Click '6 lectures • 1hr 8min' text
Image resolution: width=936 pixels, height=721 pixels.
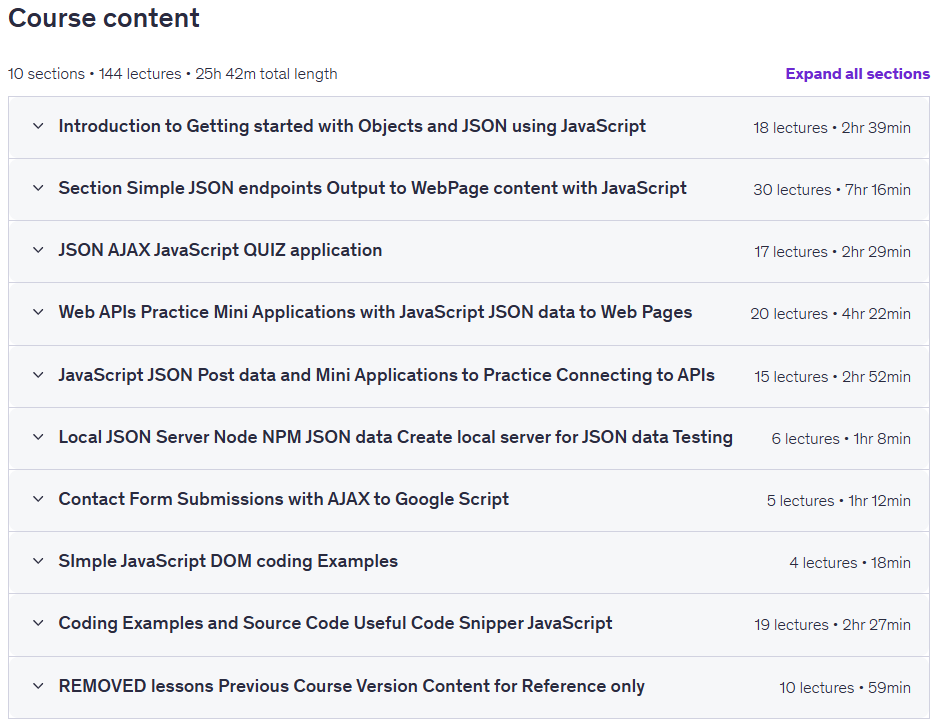click(x=841, y=439)
